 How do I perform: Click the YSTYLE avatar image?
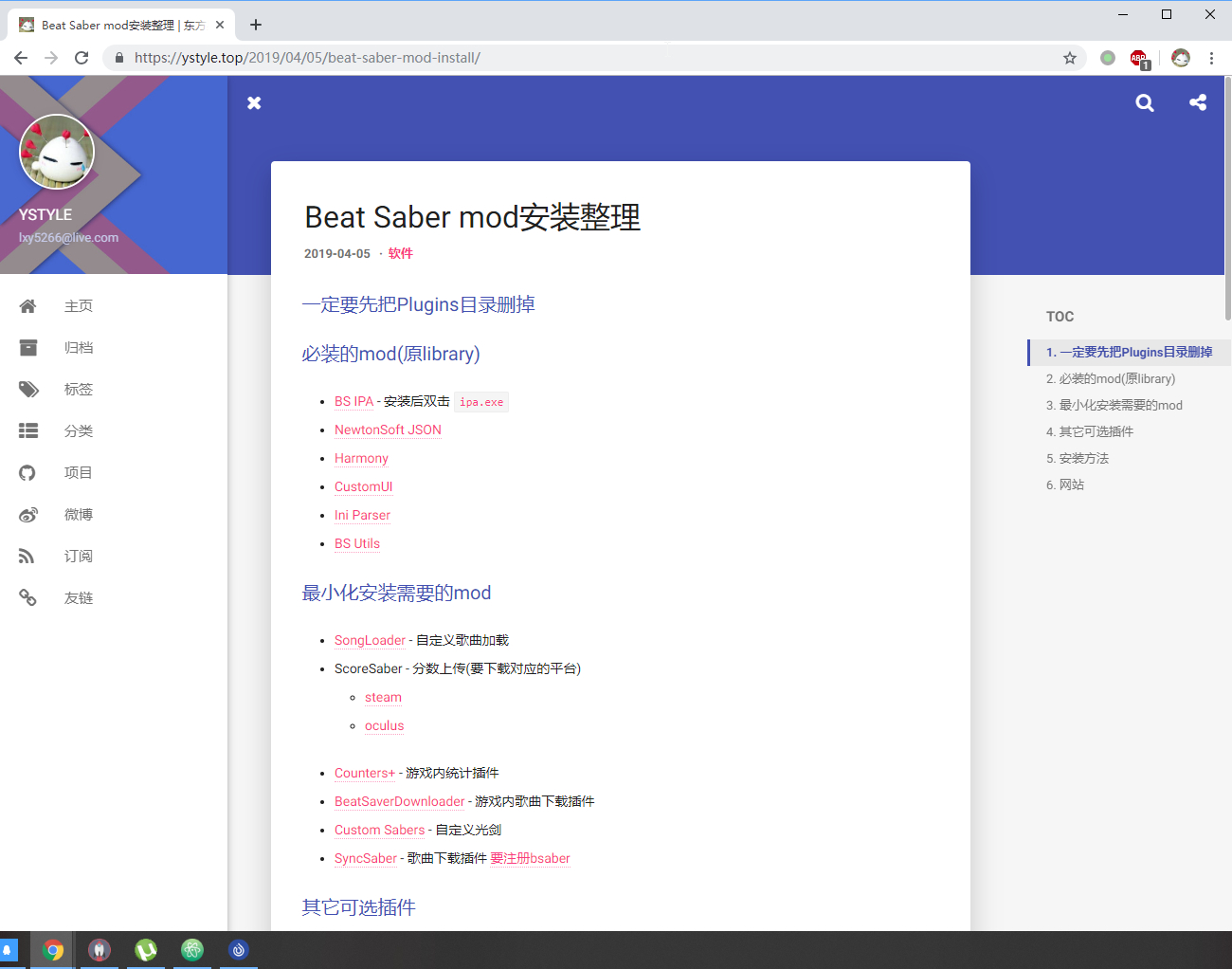pyautogui.click(x=57, y=152)
